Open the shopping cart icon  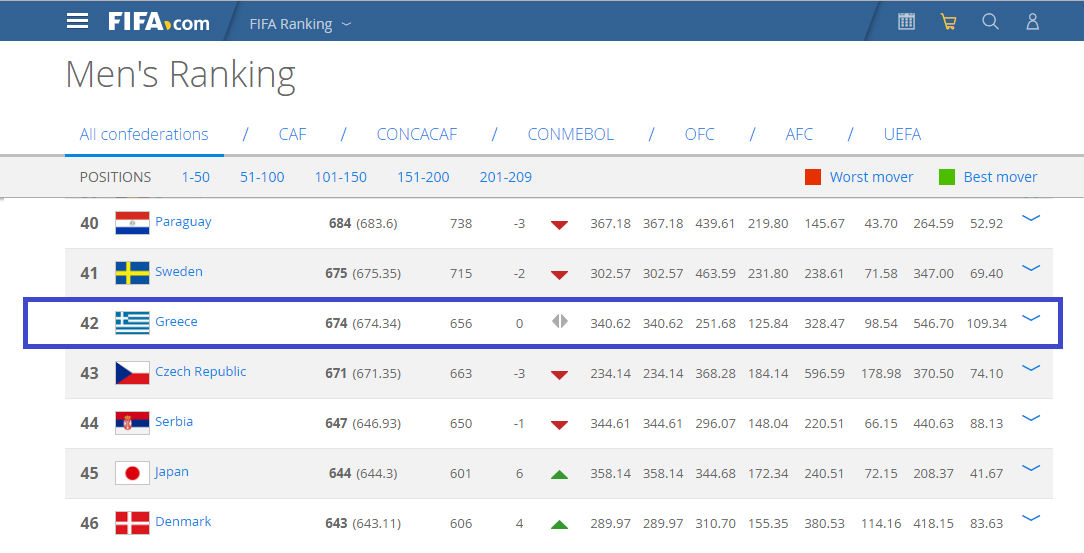948,21
